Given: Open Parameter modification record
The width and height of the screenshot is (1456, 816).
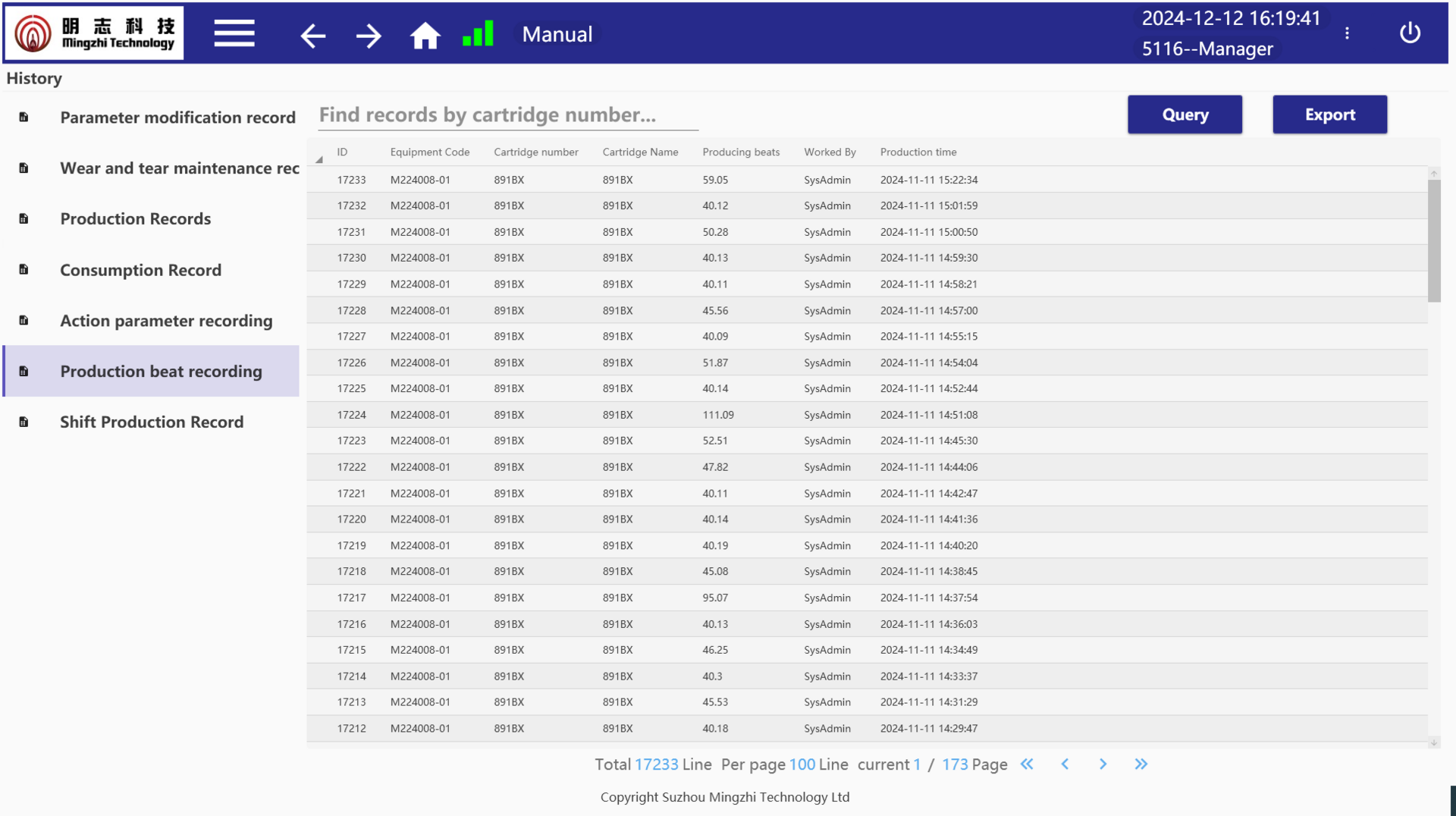Looking at the screenshot, I should (x=177, y=118).
